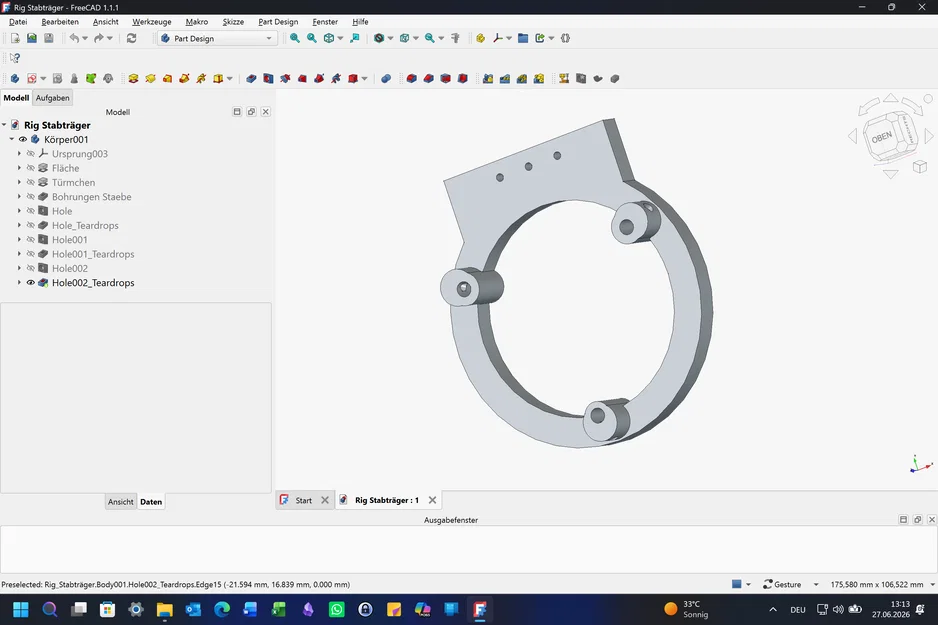This screenshot has height=625, width=938.
Task: Float the Modell panel
Action: [251, 112]
